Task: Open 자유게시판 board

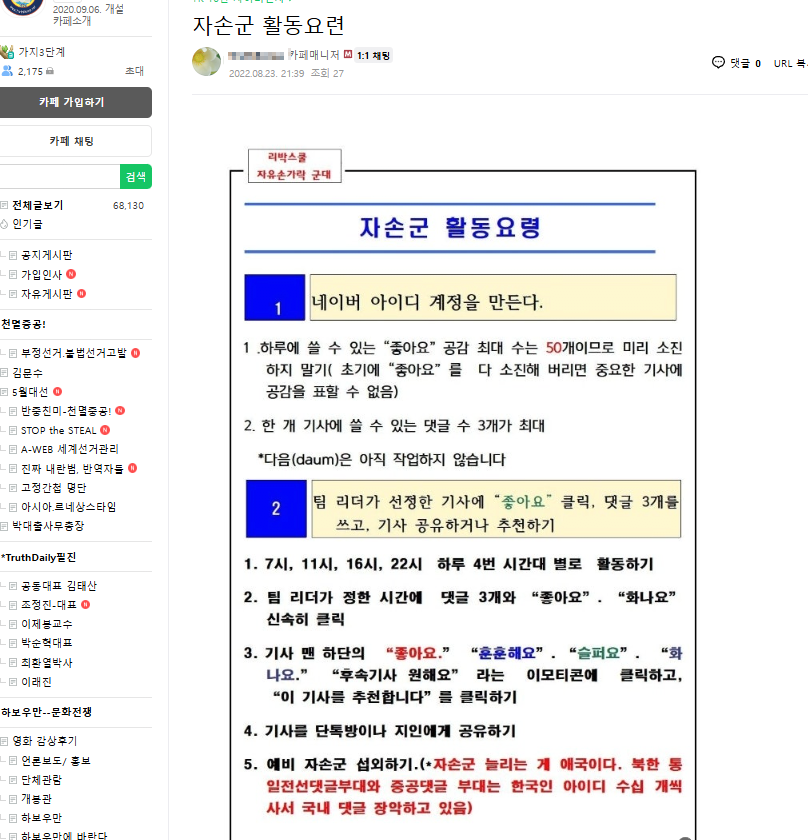Action: 46,294
